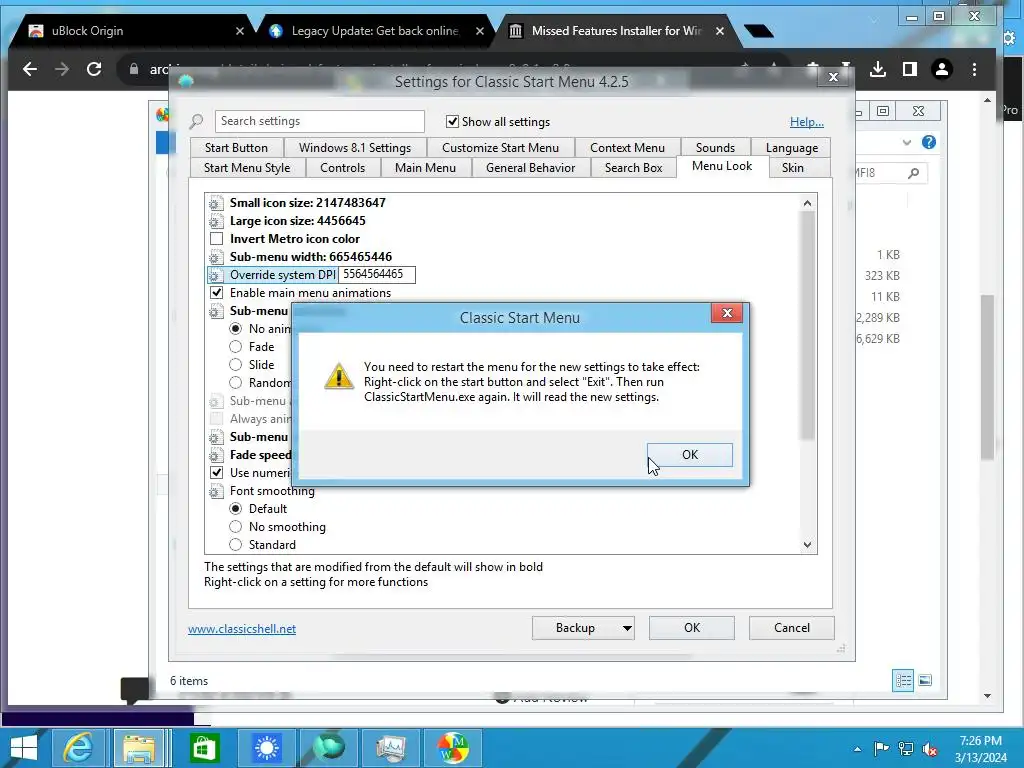Open the Language tab
The width and height of the screenshot is (1024, 768).
tap(792, 148)
